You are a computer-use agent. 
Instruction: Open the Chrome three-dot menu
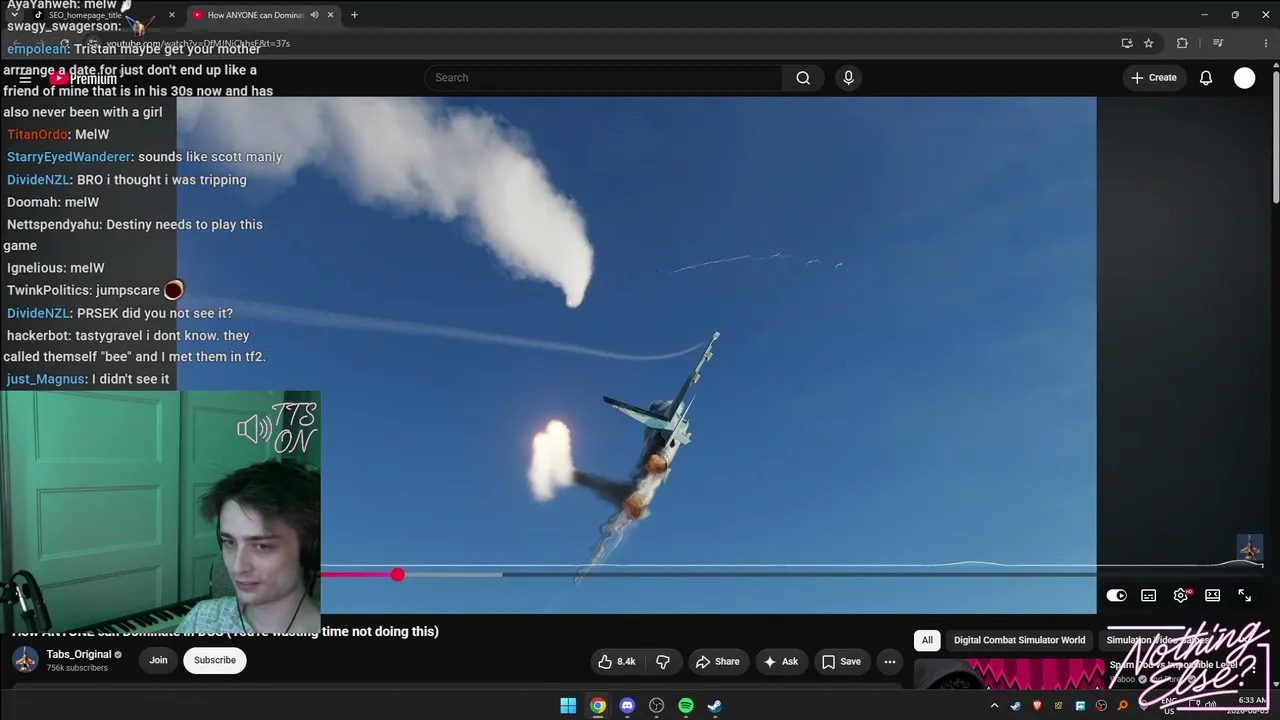(x=1265, y=43)
